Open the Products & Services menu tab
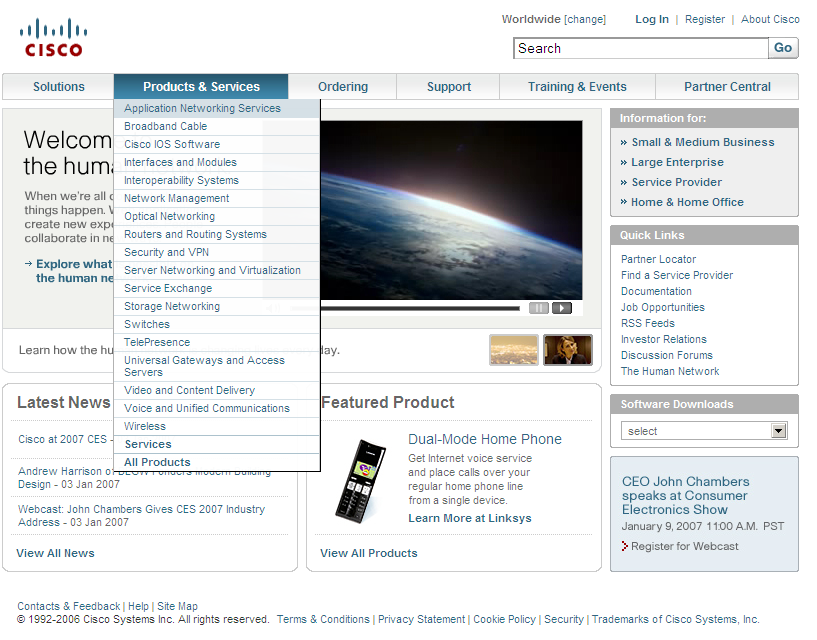Image resolution: width=817 pixels, height=640 pixels. [201, 87]
